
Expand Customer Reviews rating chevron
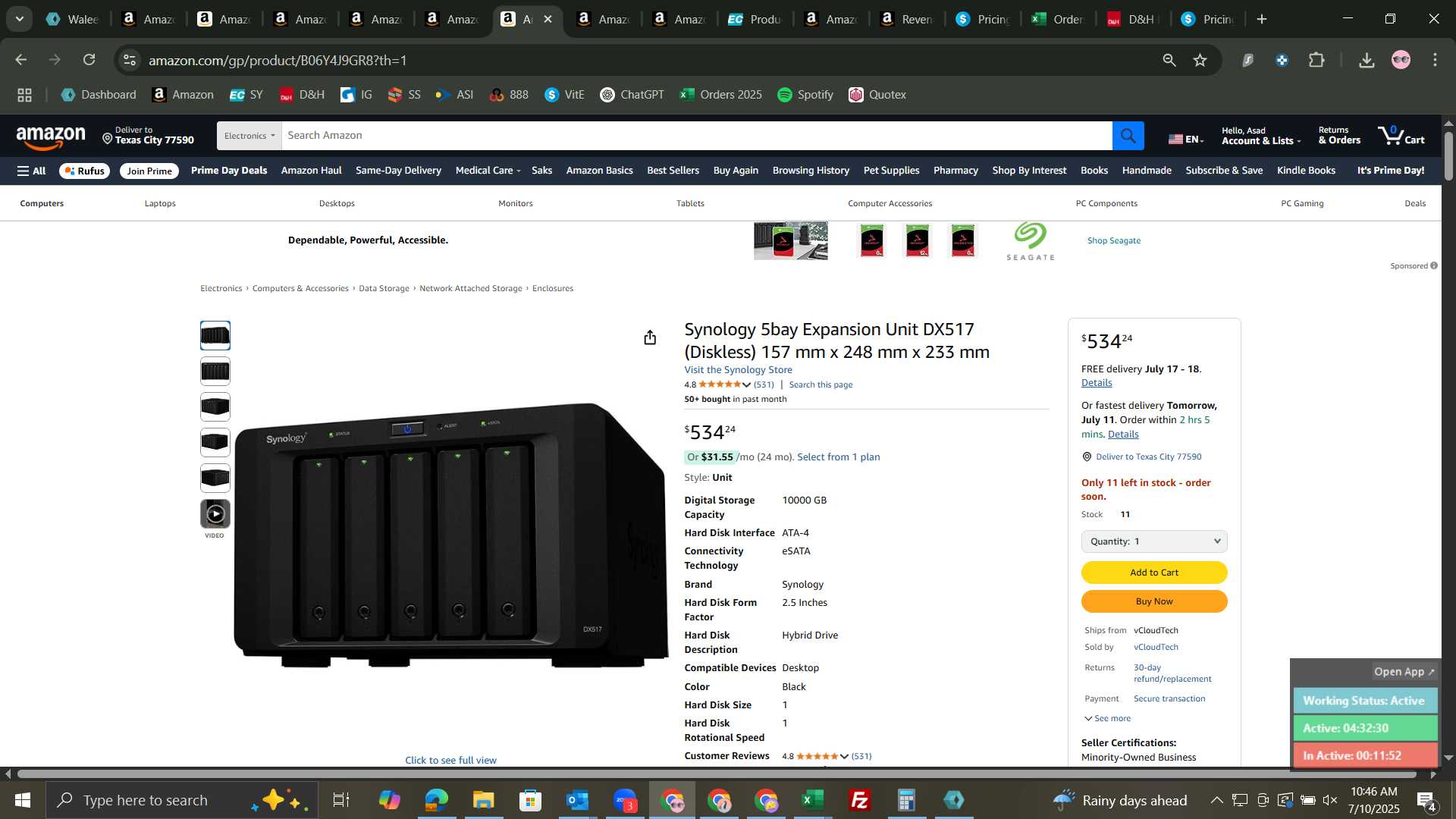click(x=844, y=757)
